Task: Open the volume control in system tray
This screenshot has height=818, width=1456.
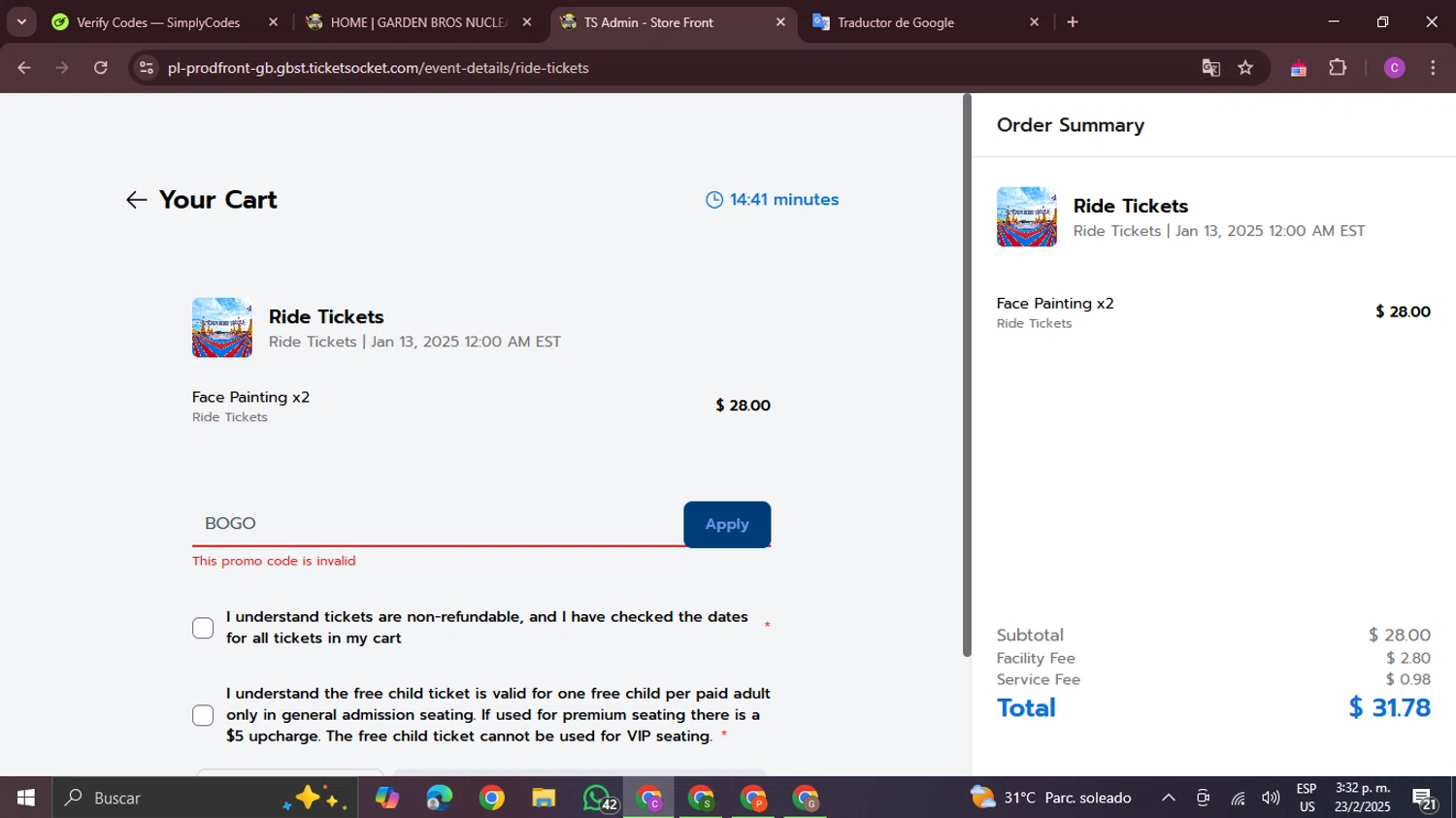Action: pos(1271,798)
